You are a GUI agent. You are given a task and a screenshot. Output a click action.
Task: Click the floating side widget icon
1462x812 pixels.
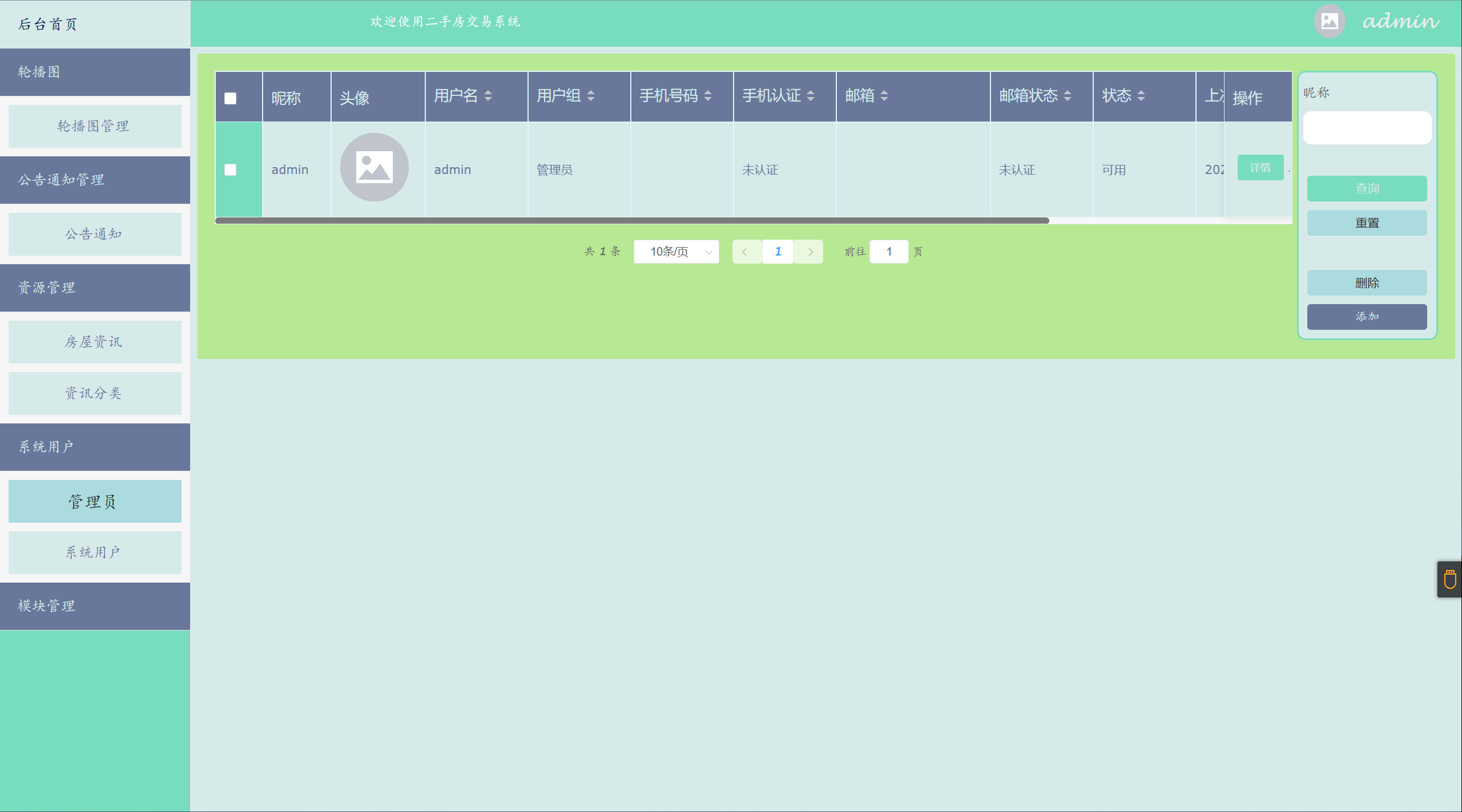[x=1449, y=579]
